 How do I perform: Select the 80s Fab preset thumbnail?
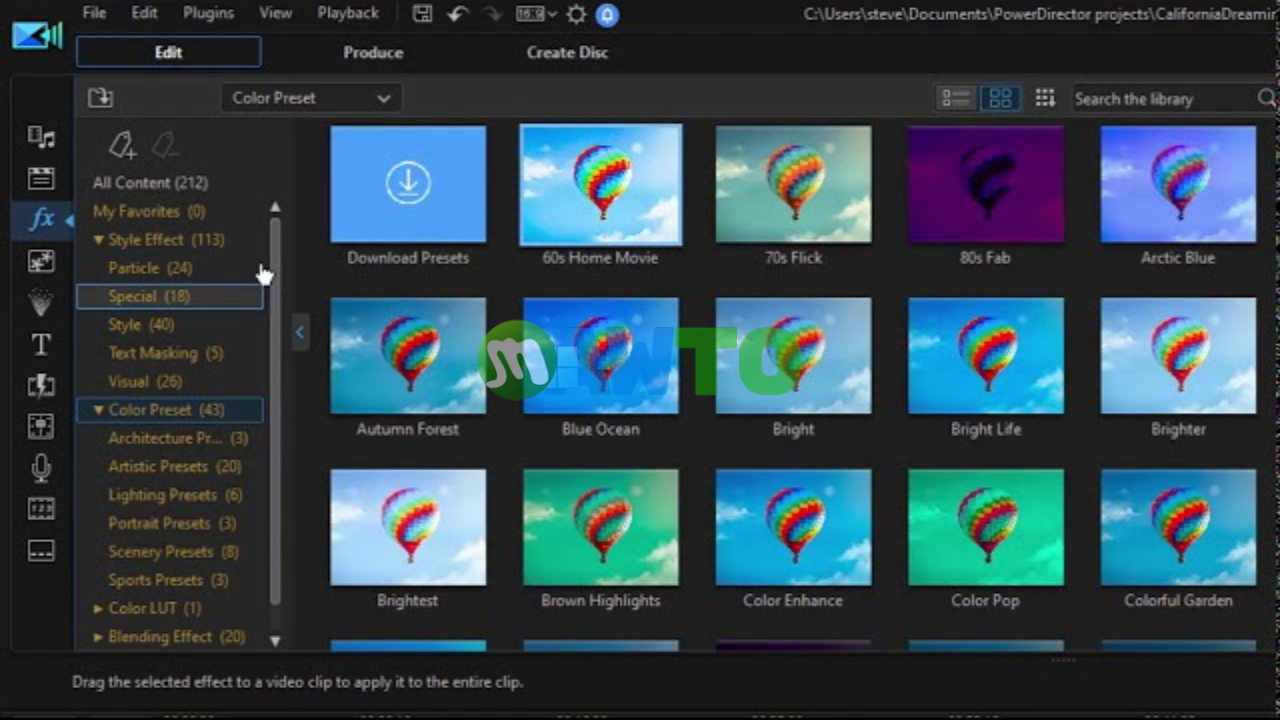click(986, 184)
